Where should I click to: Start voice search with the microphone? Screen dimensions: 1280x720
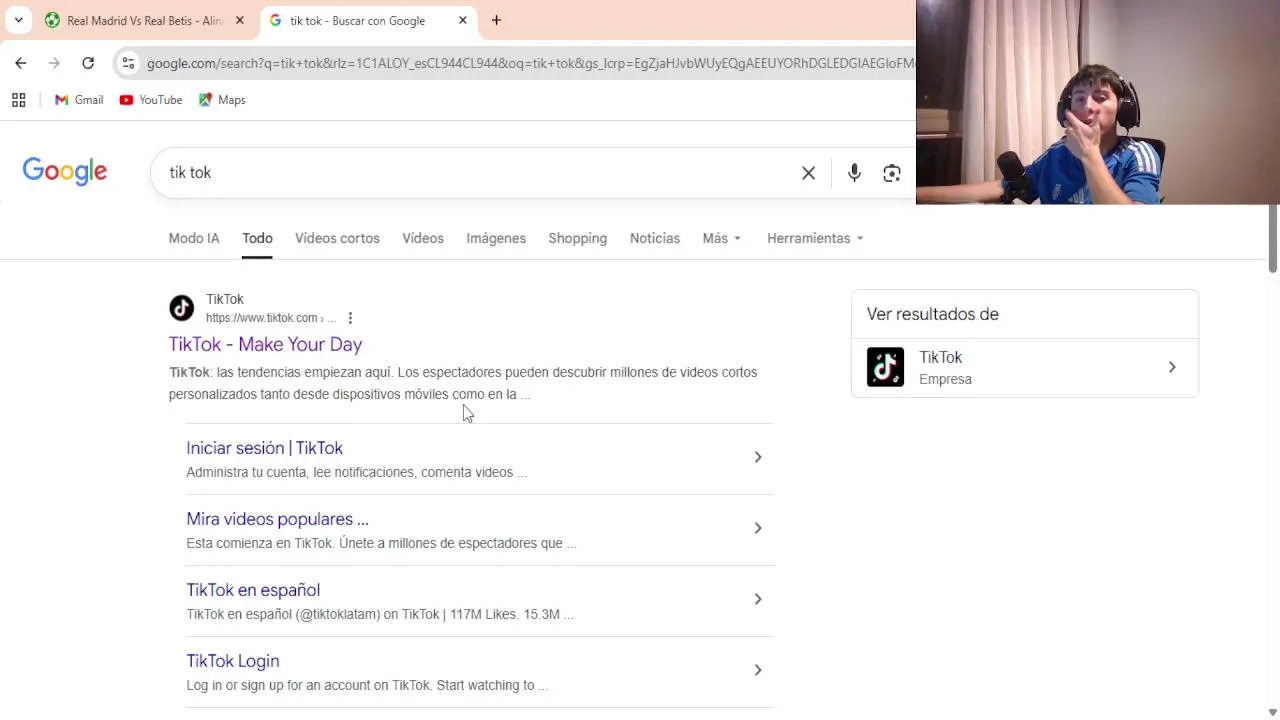tap(854, 173)
